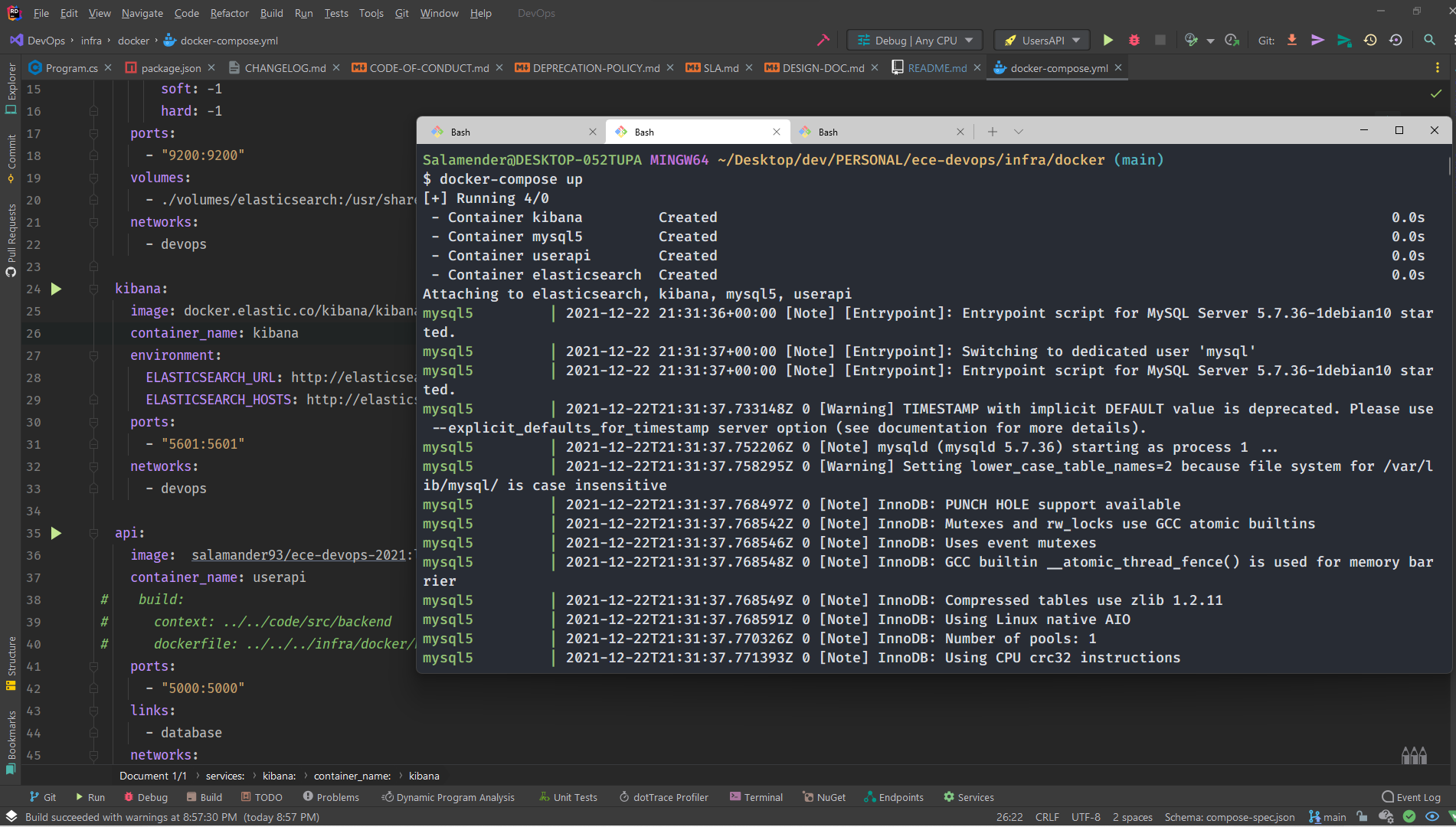The width and height of the screenshot is (1456, 827).
Task: Toggle the tool windows quick-access icon
Action: pos(11,816)
